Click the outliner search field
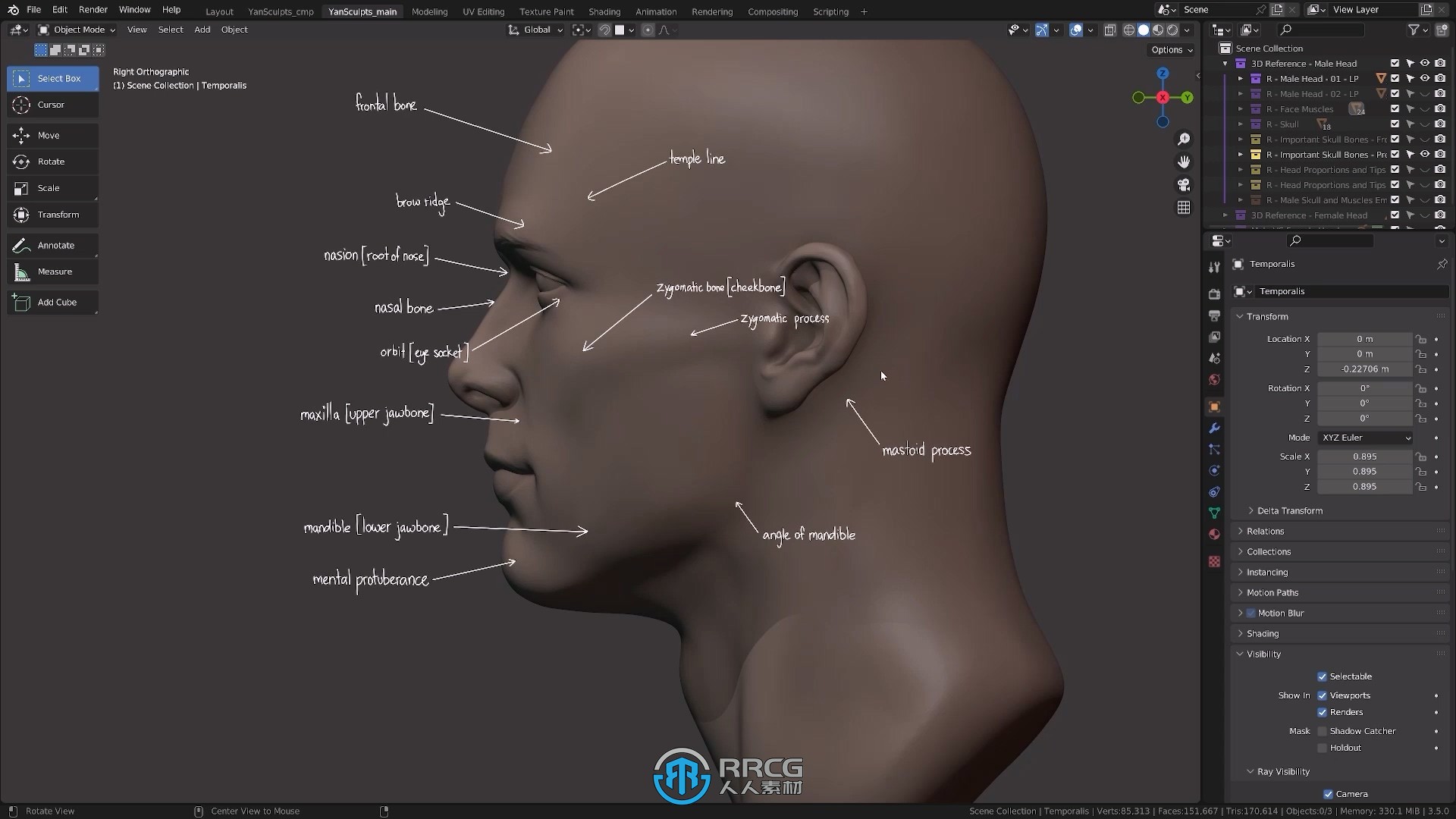1456x819 pixels. 1322,30
